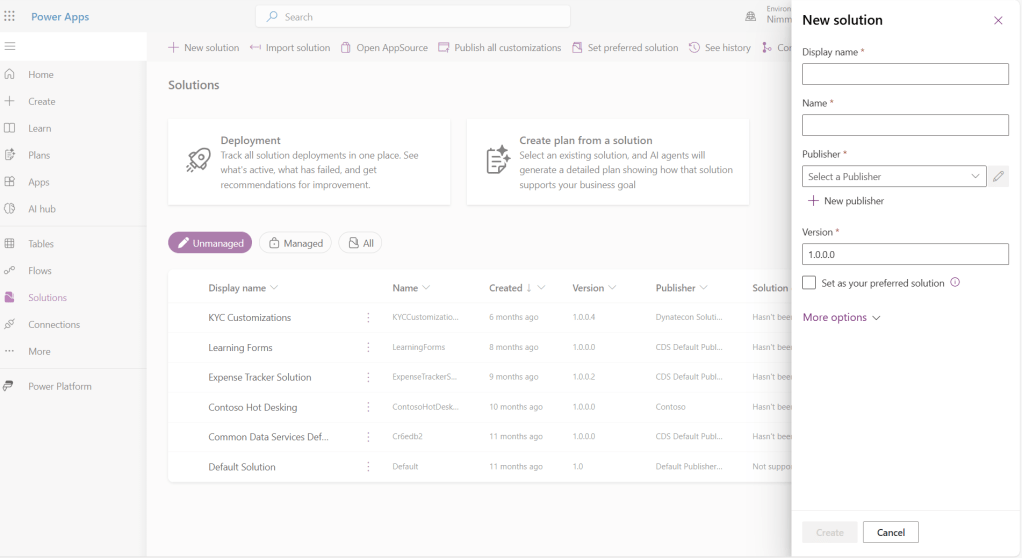Click the Search box in header
1022x558 pixels.
pos(413,17)
